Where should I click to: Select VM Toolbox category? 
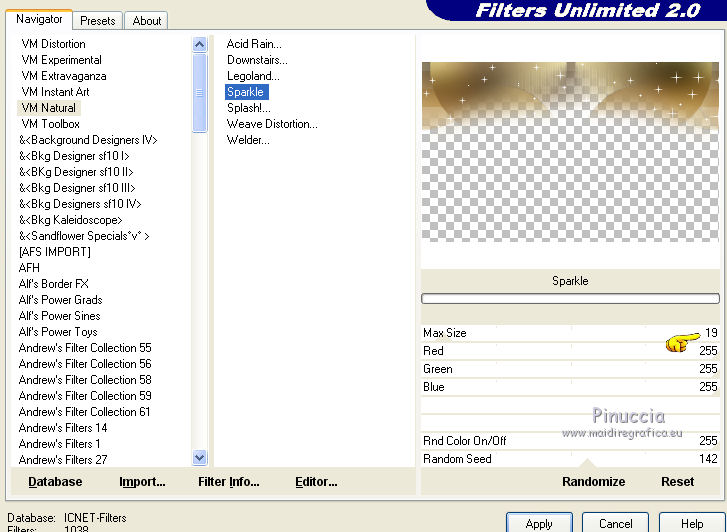[50, 124]
